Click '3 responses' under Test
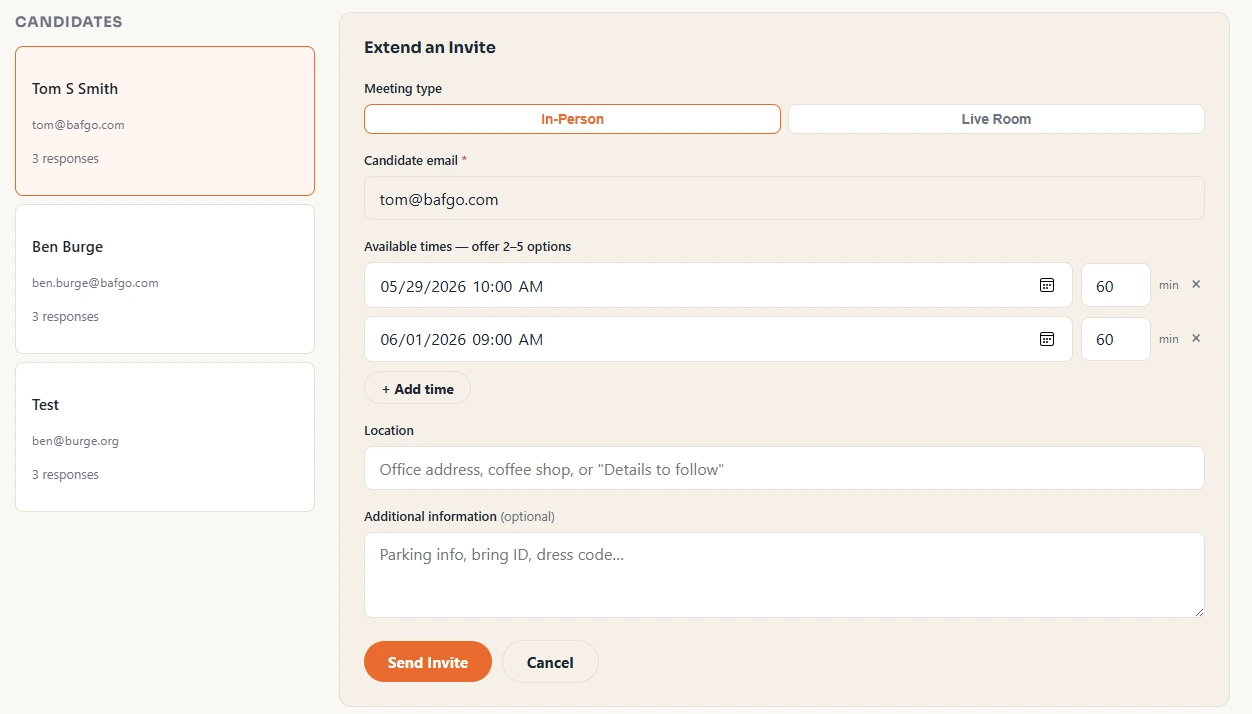 [65, 475]
